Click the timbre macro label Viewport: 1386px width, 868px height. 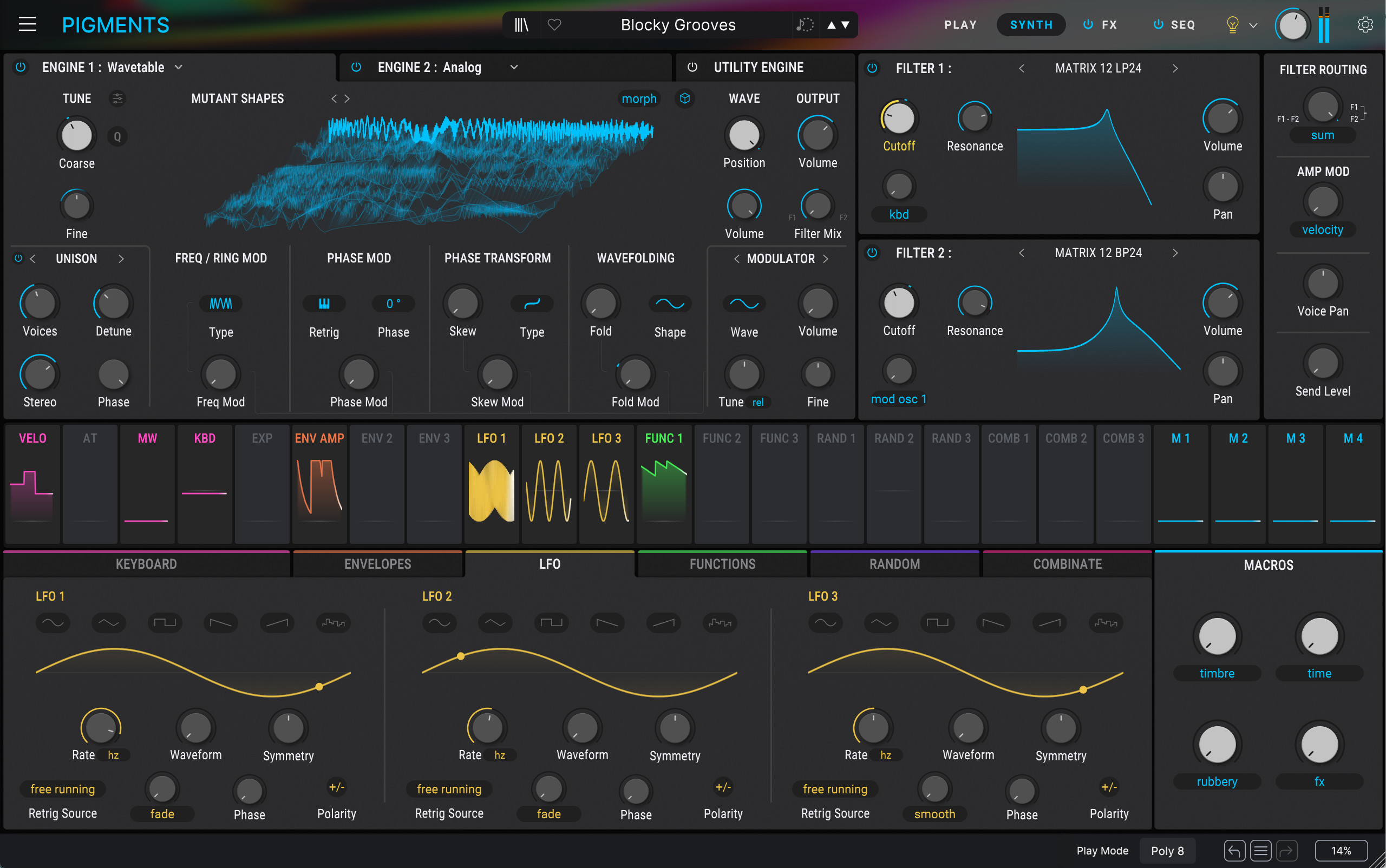point(1217,673)
